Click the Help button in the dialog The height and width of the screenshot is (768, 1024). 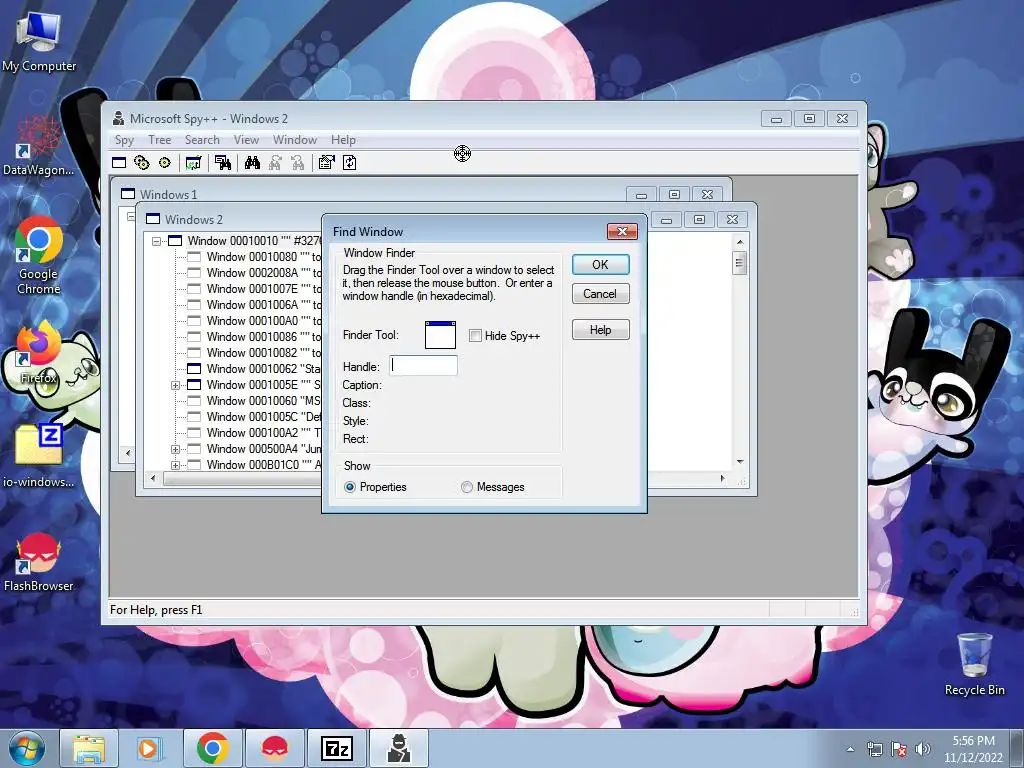tap(600, 330)
